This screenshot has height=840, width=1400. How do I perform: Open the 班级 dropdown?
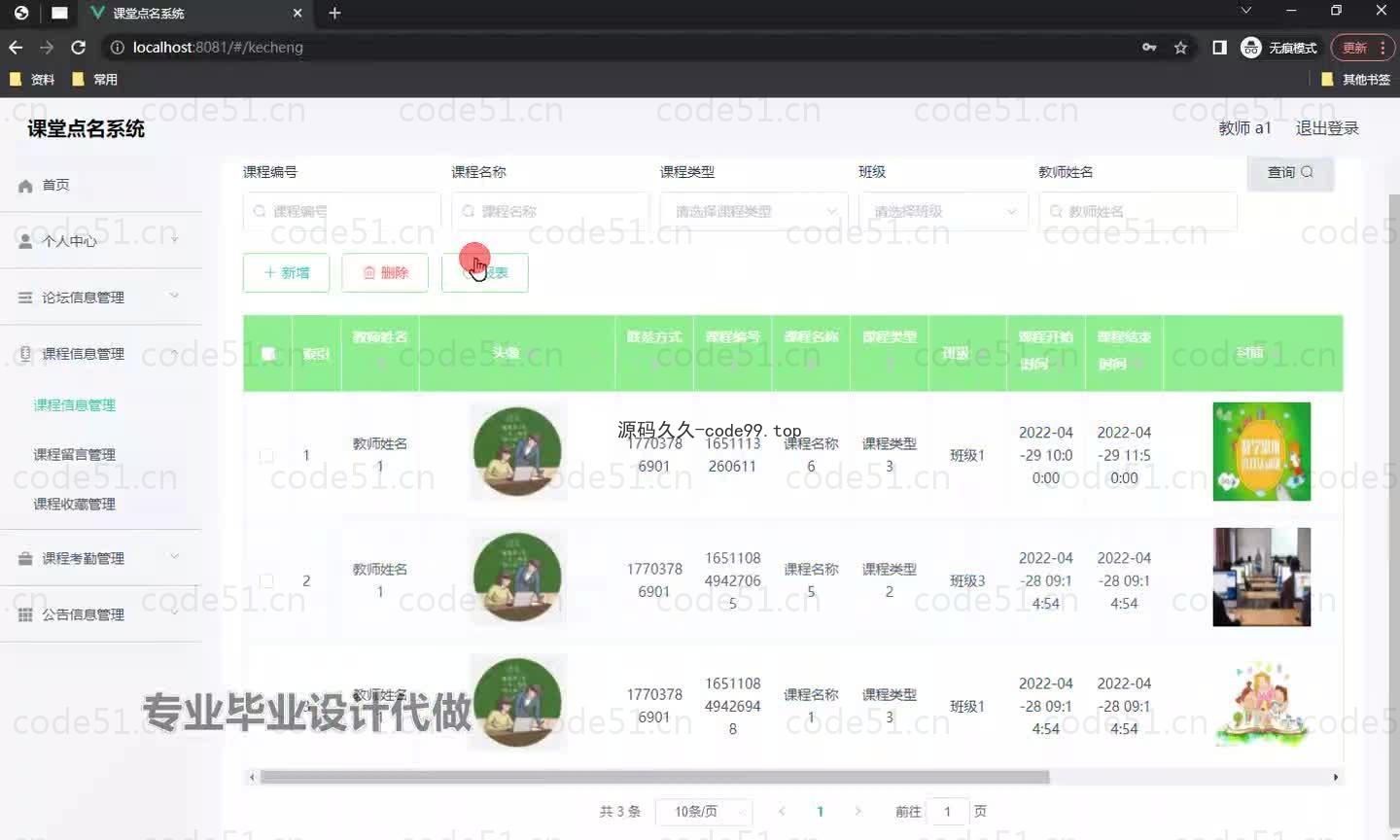point(943,211)
